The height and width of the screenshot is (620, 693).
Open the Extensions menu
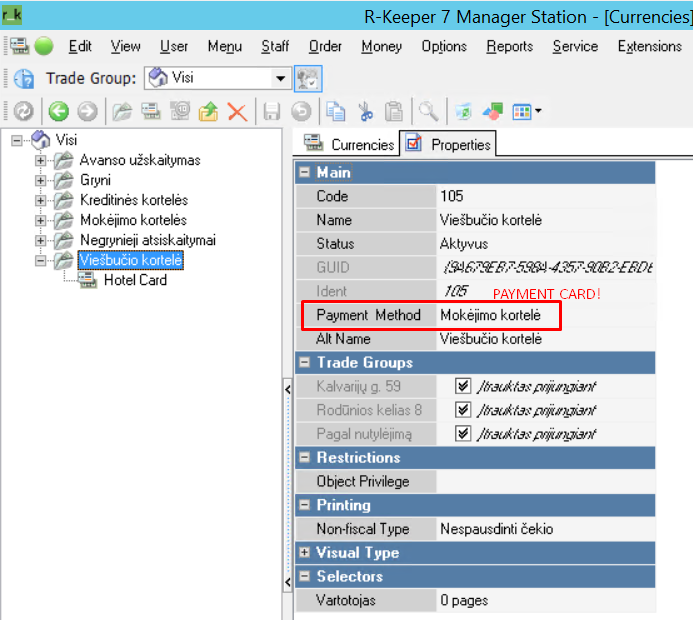(650, 46)
